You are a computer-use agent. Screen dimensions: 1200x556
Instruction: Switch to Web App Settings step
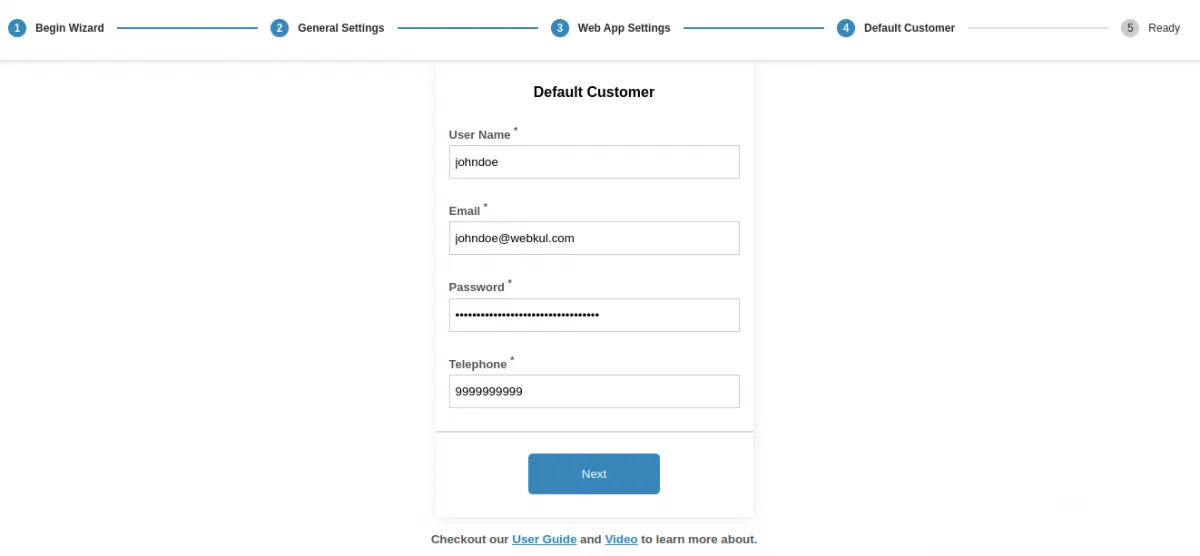coord(624,28)
